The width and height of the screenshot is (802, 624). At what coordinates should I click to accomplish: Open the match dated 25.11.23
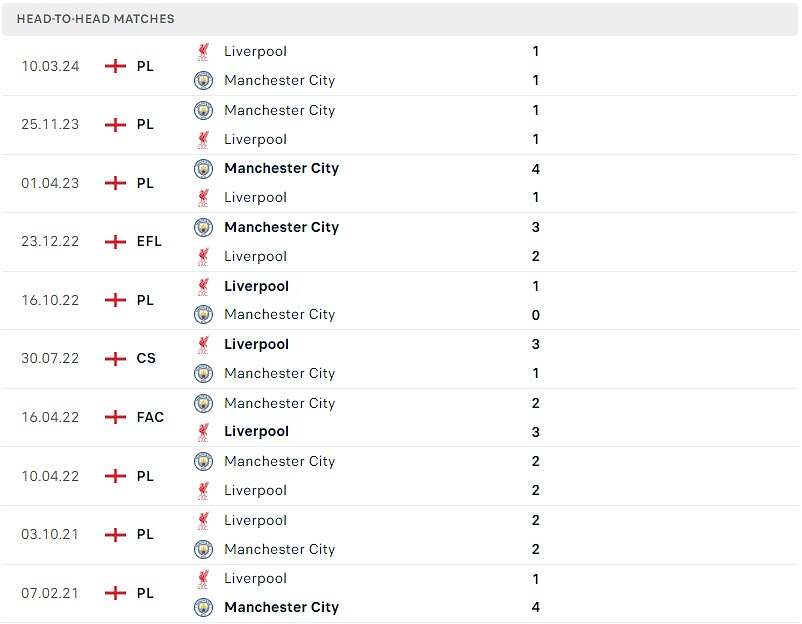pos(399,125)
